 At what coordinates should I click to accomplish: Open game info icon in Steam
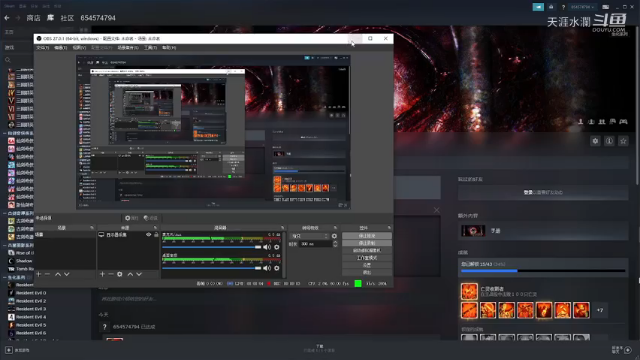[609, 141]
